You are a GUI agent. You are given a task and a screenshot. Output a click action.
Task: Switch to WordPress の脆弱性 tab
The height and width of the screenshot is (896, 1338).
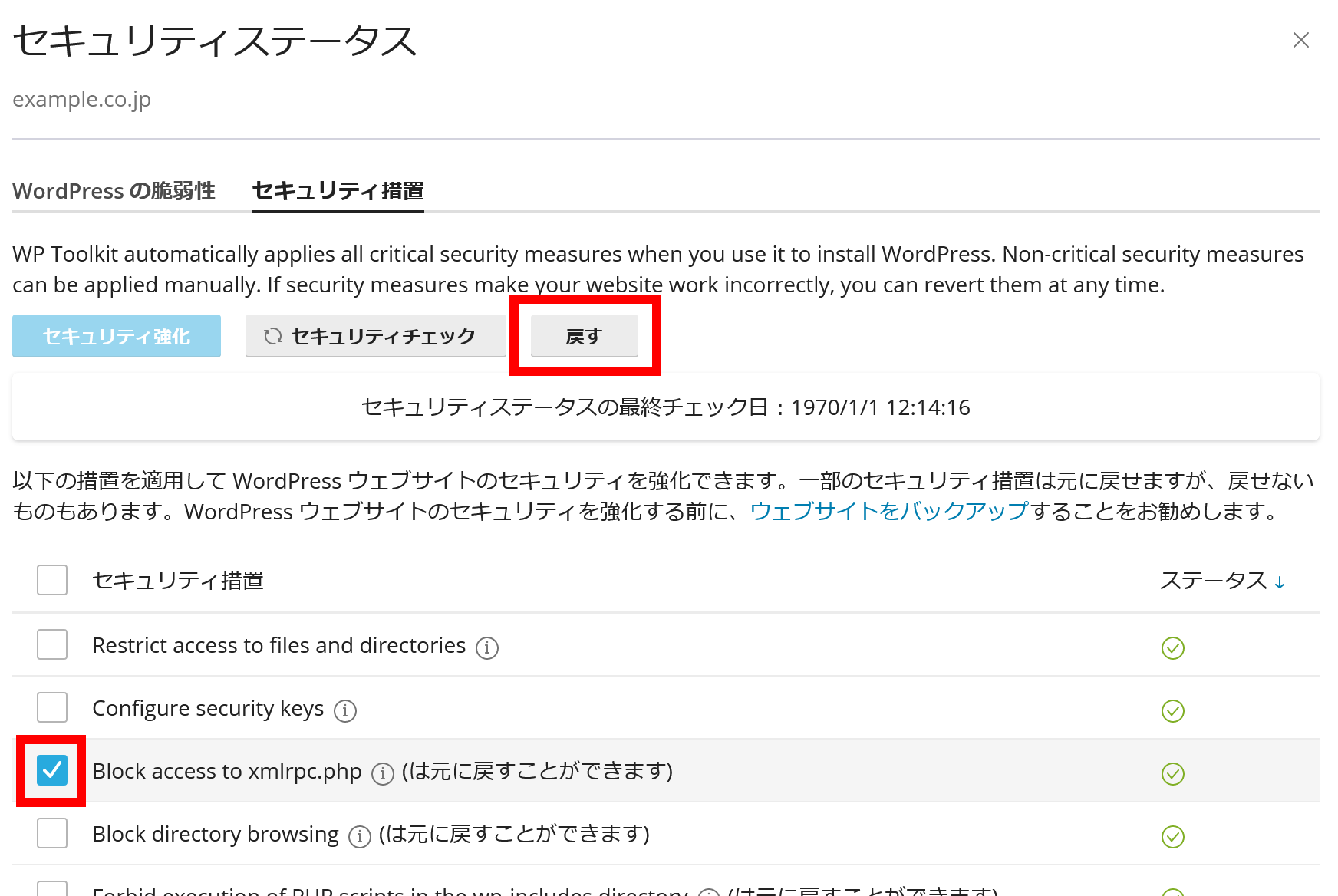pos(114,191)
